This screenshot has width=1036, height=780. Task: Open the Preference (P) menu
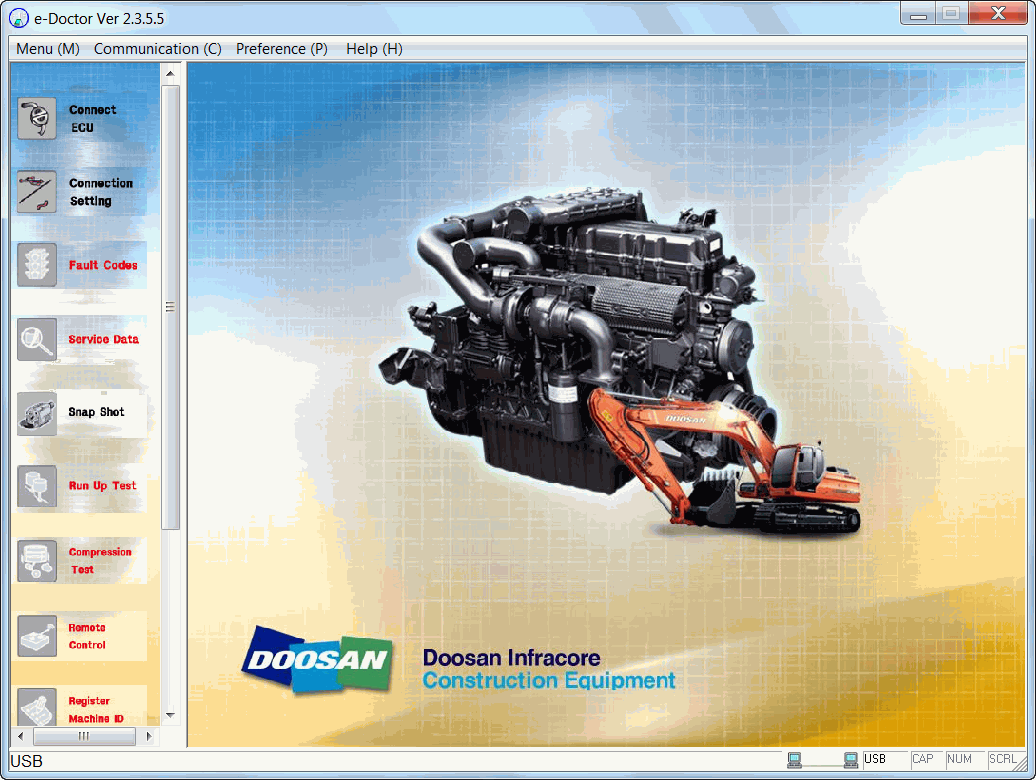coord(282,48)
